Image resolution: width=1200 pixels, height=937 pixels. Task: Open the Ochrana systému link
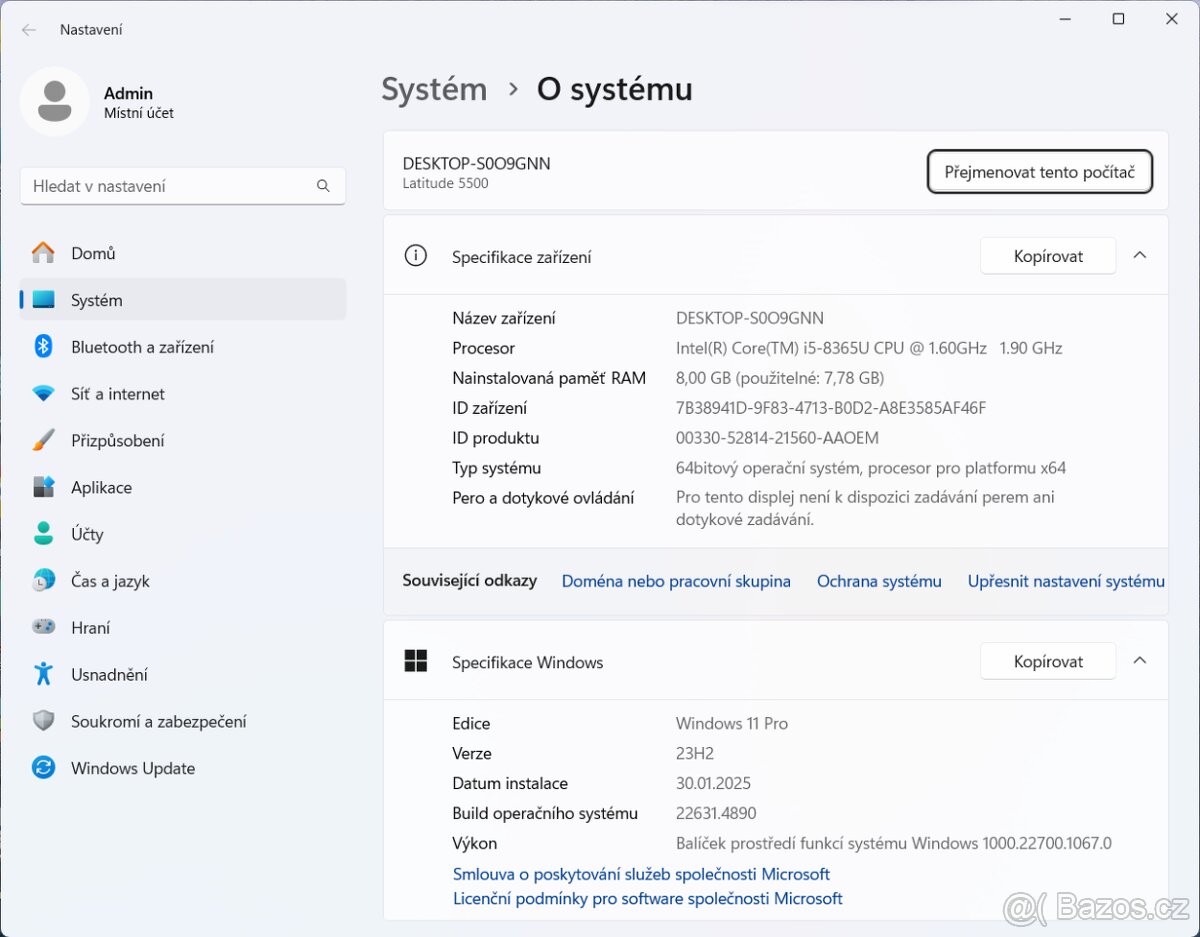[x=879, y=581]
